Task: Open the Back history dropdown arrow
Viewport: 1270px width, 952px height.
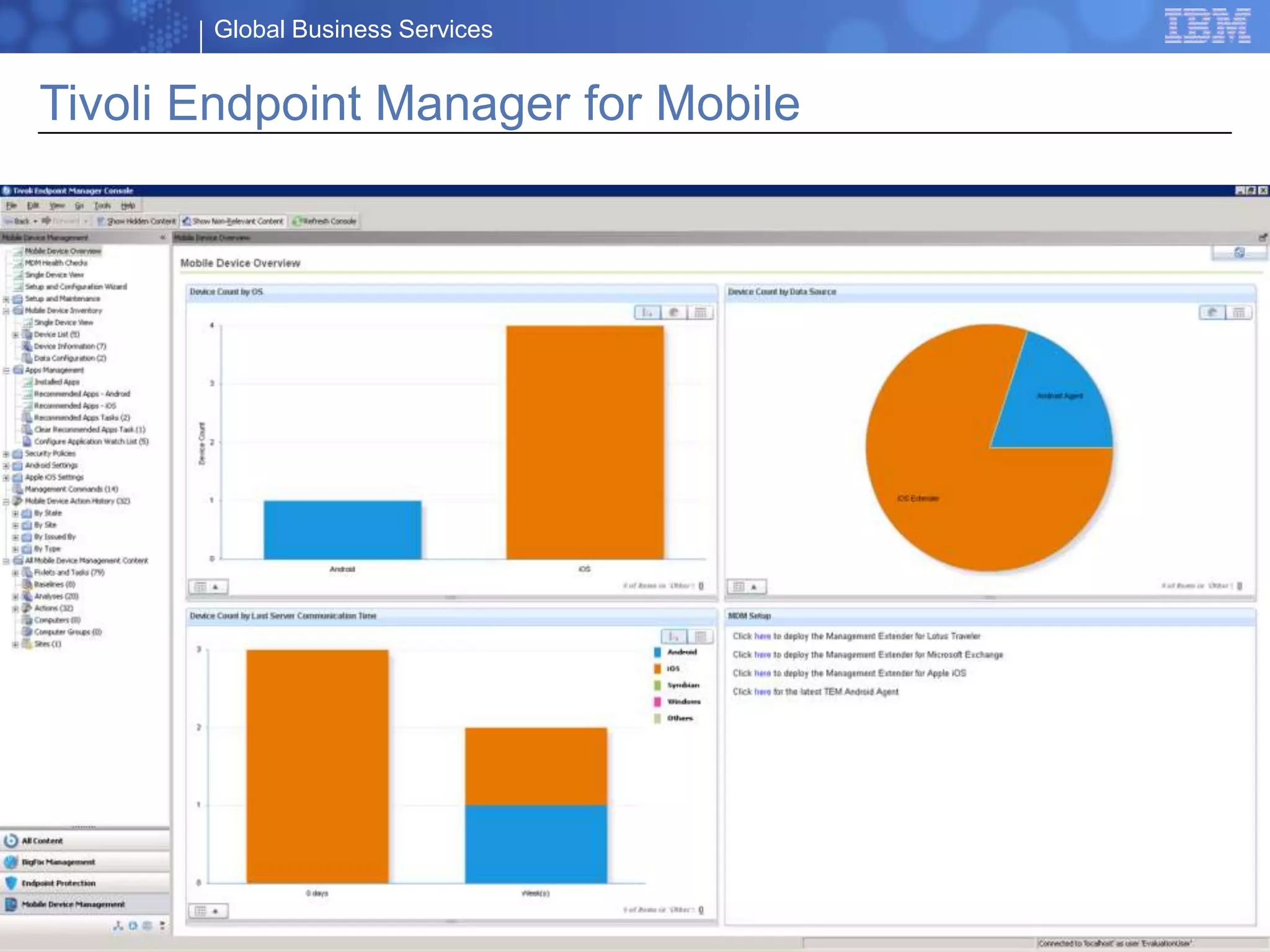Action: click(x=35, y=221)
